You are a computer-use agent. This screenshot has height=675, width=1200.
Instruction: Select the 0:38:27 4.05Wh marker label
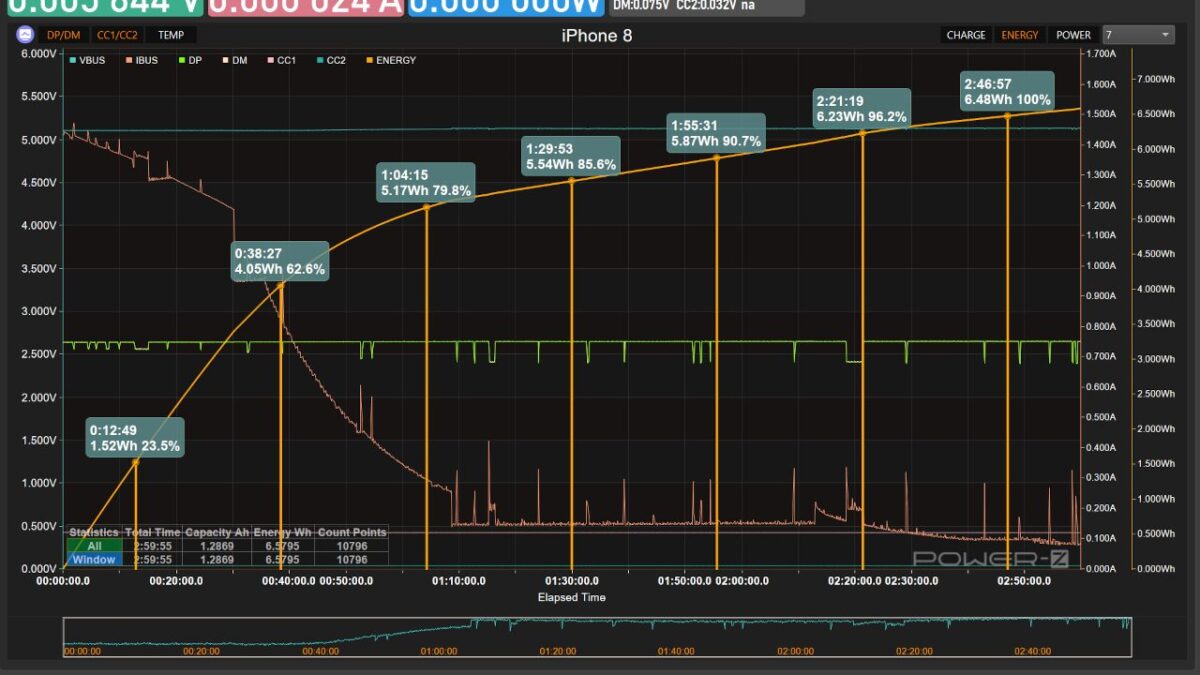point(280,261)
